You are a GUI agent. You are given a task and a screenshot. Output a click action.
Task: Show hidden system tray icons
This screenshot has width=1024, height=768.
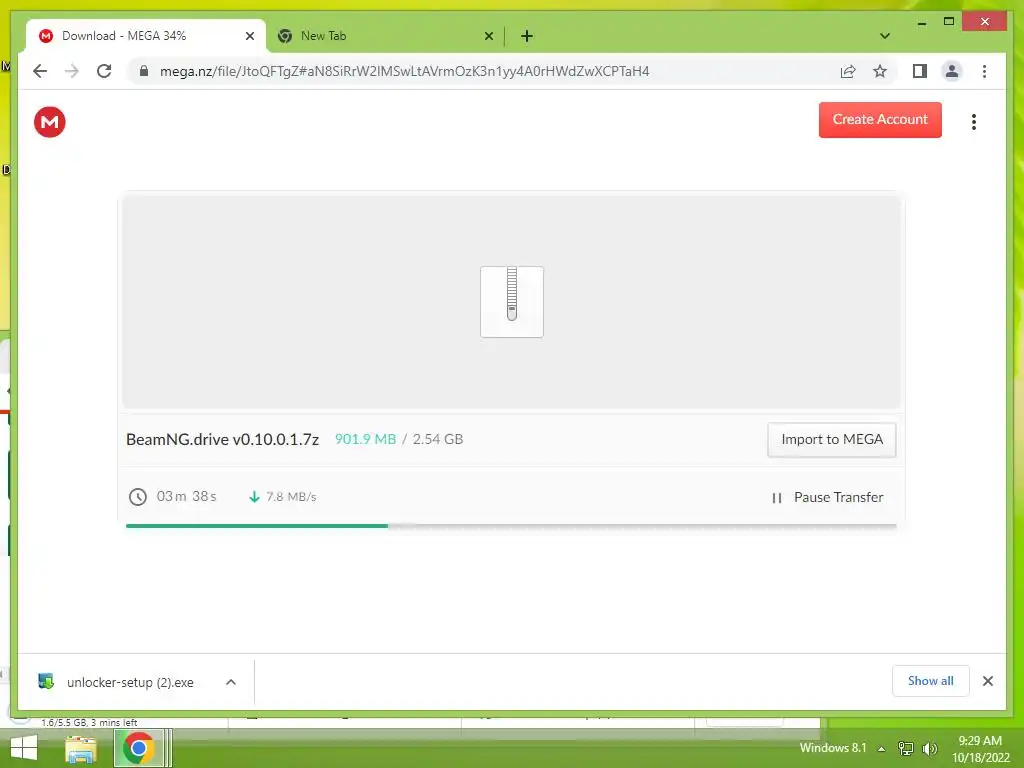click(881, 749)
